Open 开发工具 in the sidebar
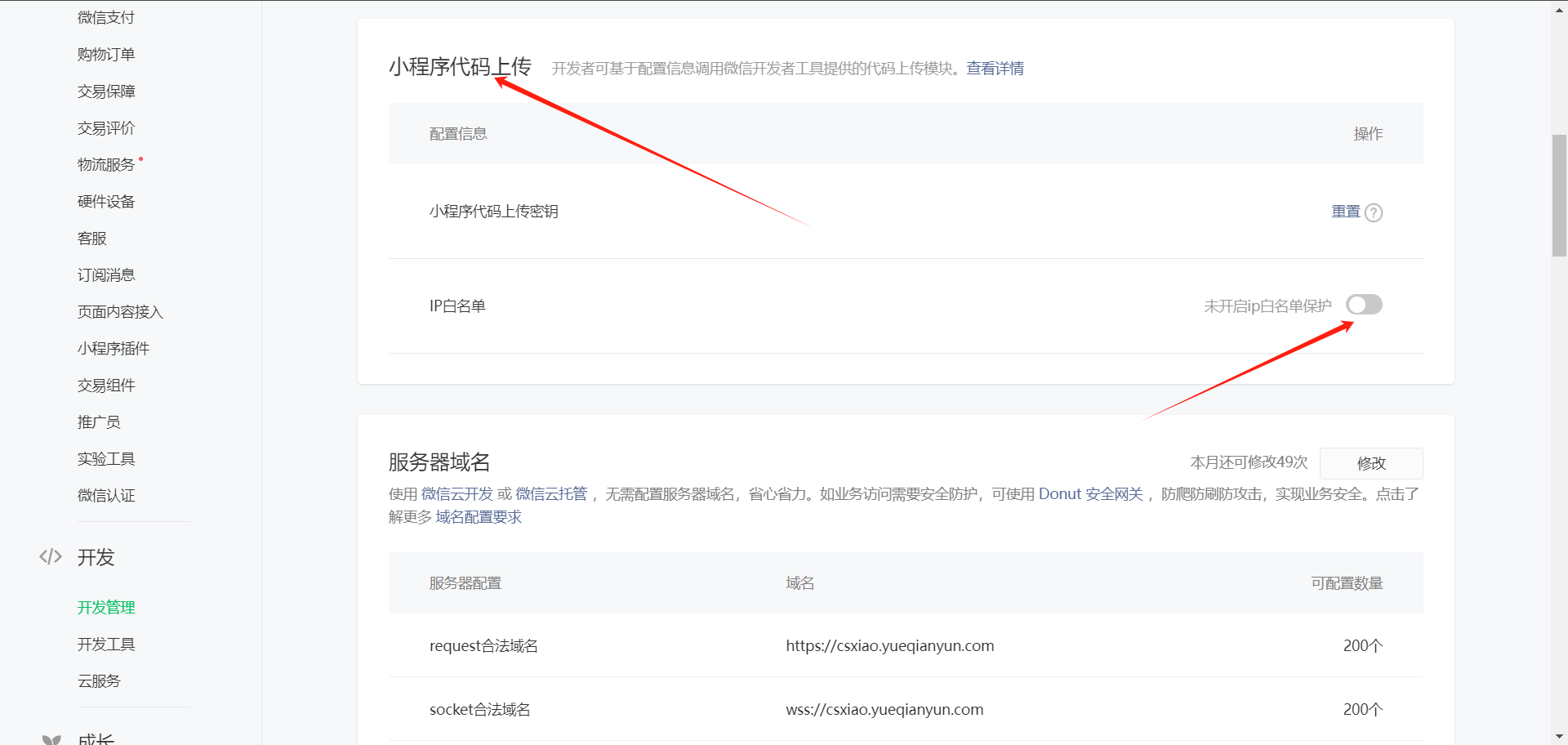Image resolution: width=1568 pixels, height=745 pixels. point(106,644)
